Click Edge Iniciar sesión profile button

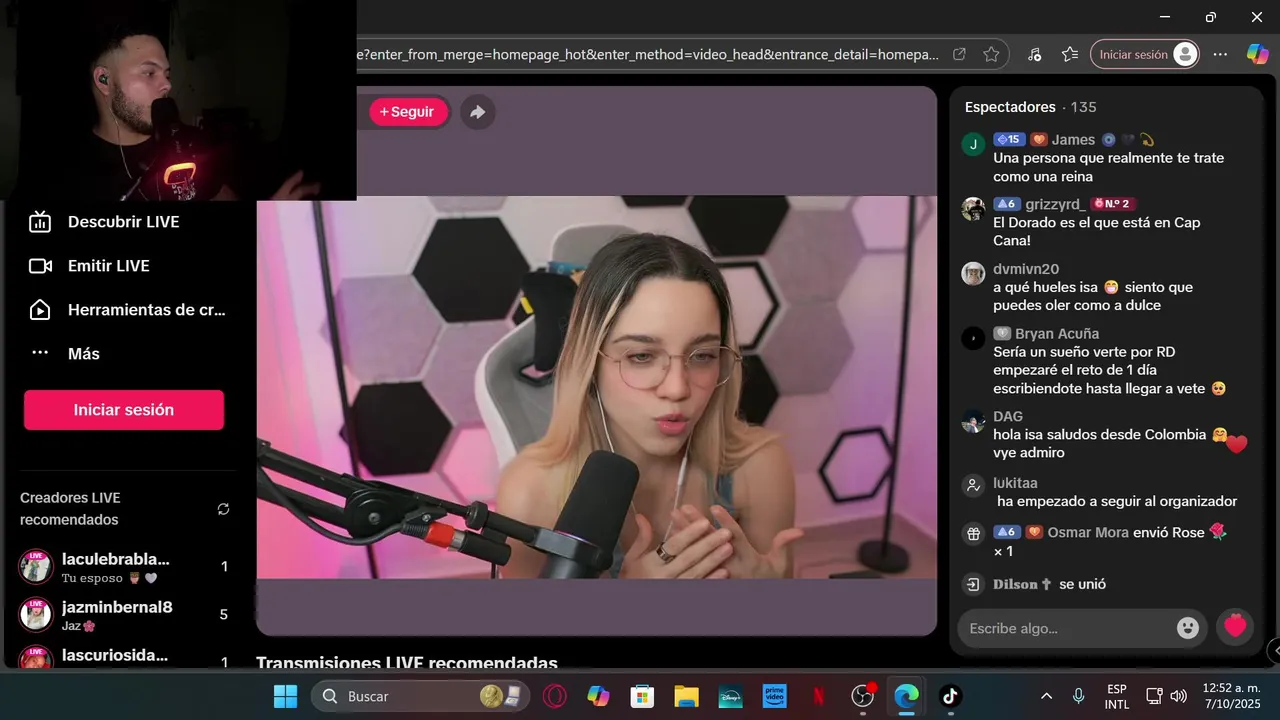coord(1144,54)
